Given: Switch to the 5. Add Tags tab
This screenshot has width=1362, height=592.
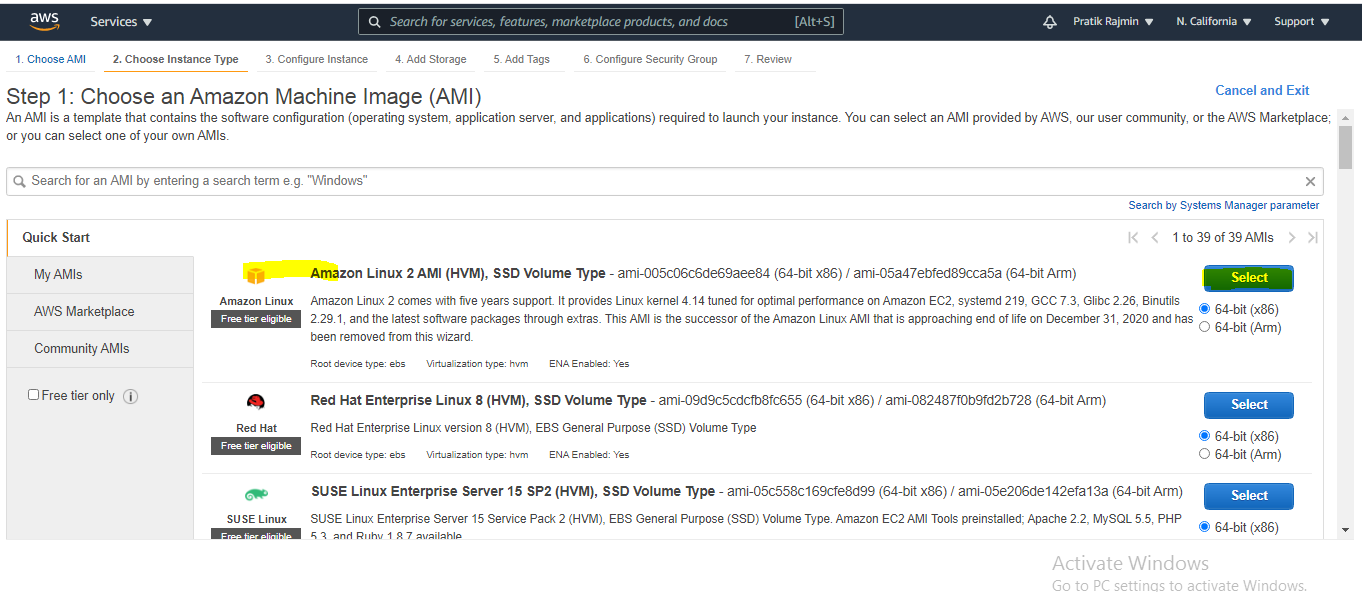Looking at the screenshot, I should click(521, 59).
